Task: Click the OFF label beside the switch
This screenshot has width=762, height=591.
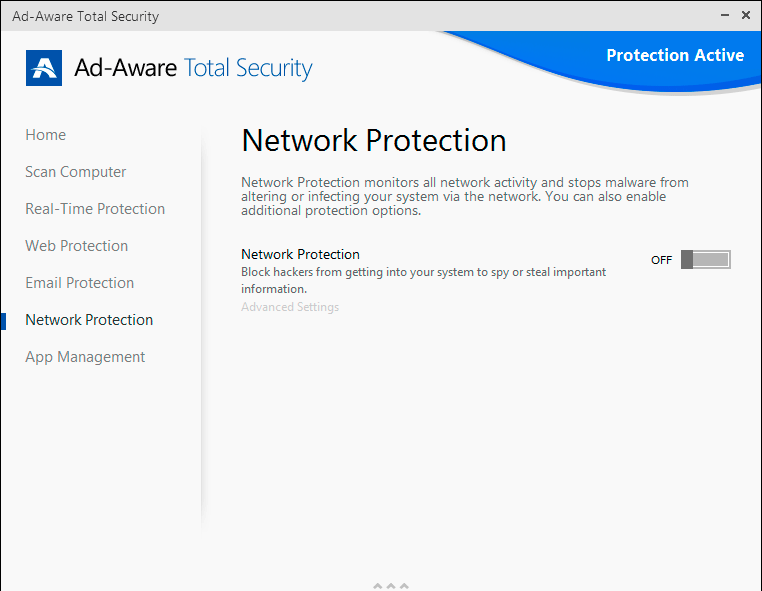Action: [x=662, y=260]
